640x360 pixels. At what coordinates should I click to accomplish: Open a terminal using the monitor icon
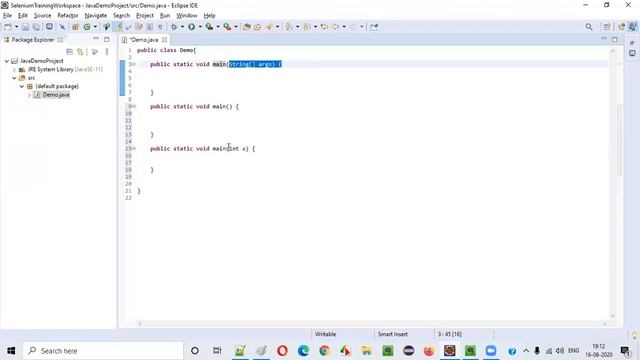(49, 27)
